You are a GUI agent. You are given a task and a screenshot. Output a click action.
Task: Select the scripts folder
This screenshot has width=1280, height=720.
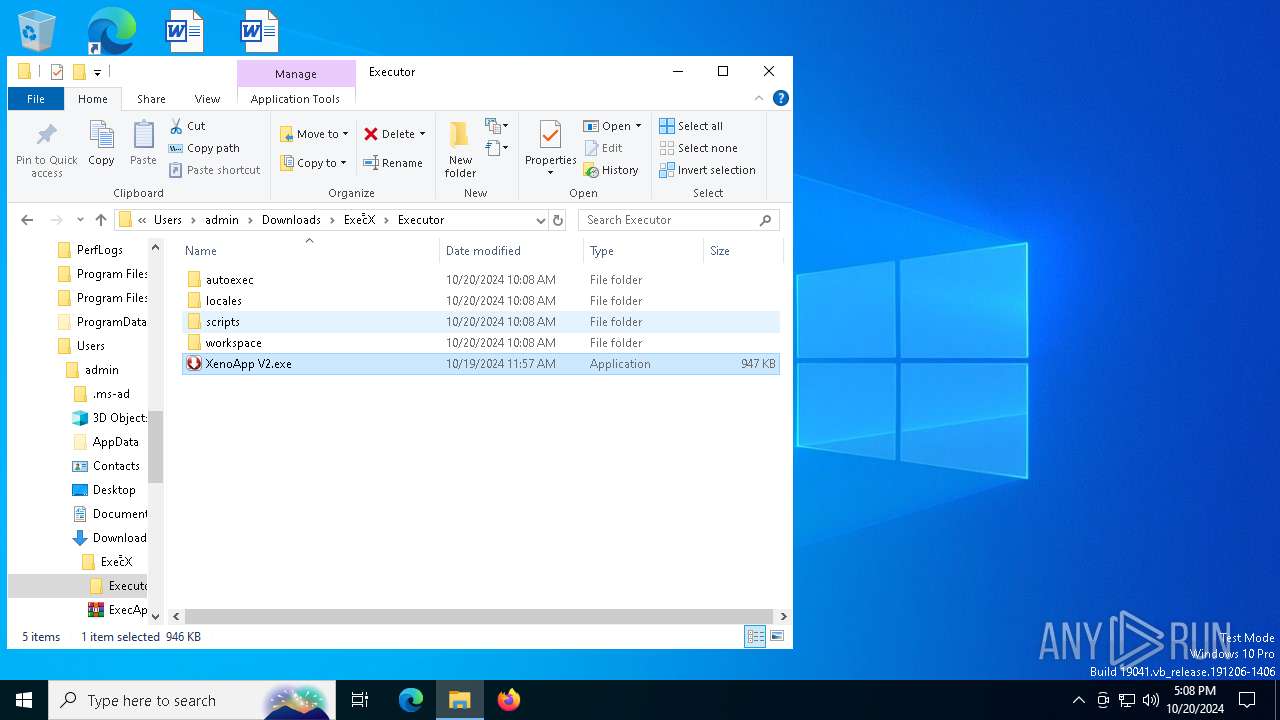click(223, 322)
